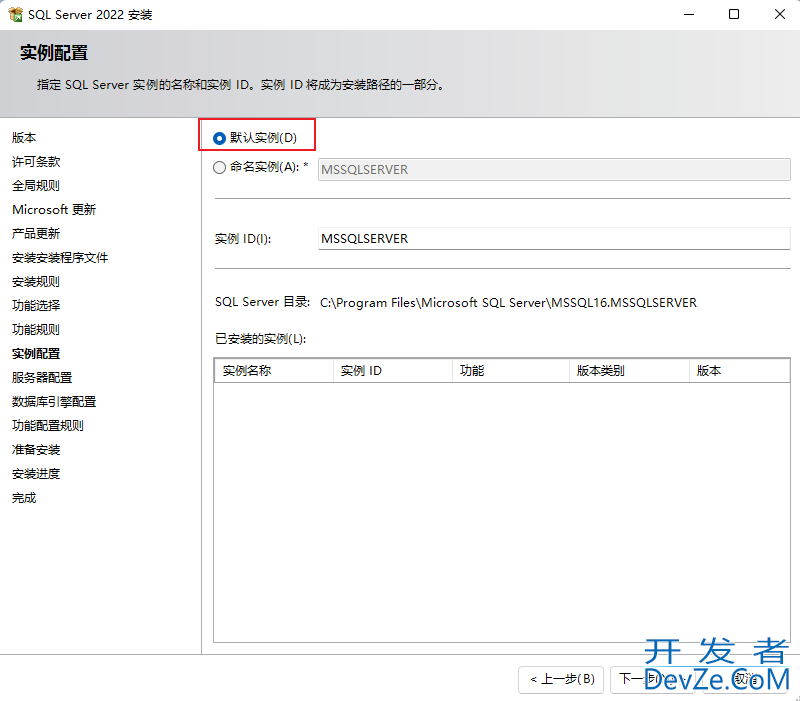Viewport: 800px width, 701px height.
Task: Sort by the 实例 ID column header
Action: [x=393, y=371]
